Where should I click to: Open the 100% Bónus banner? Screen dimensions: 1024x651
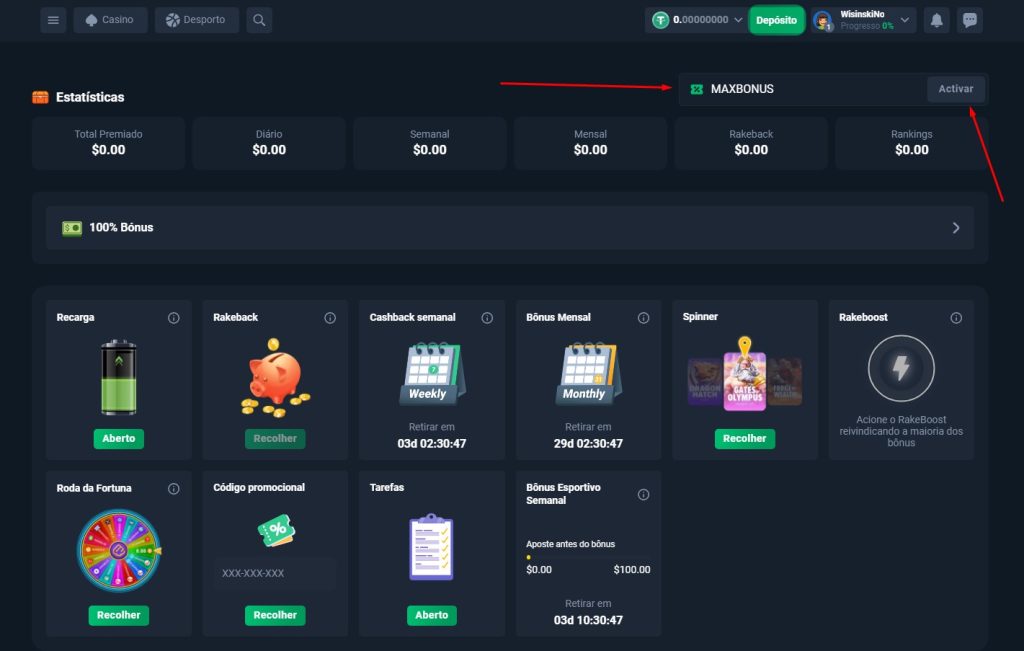click(509, 228)
